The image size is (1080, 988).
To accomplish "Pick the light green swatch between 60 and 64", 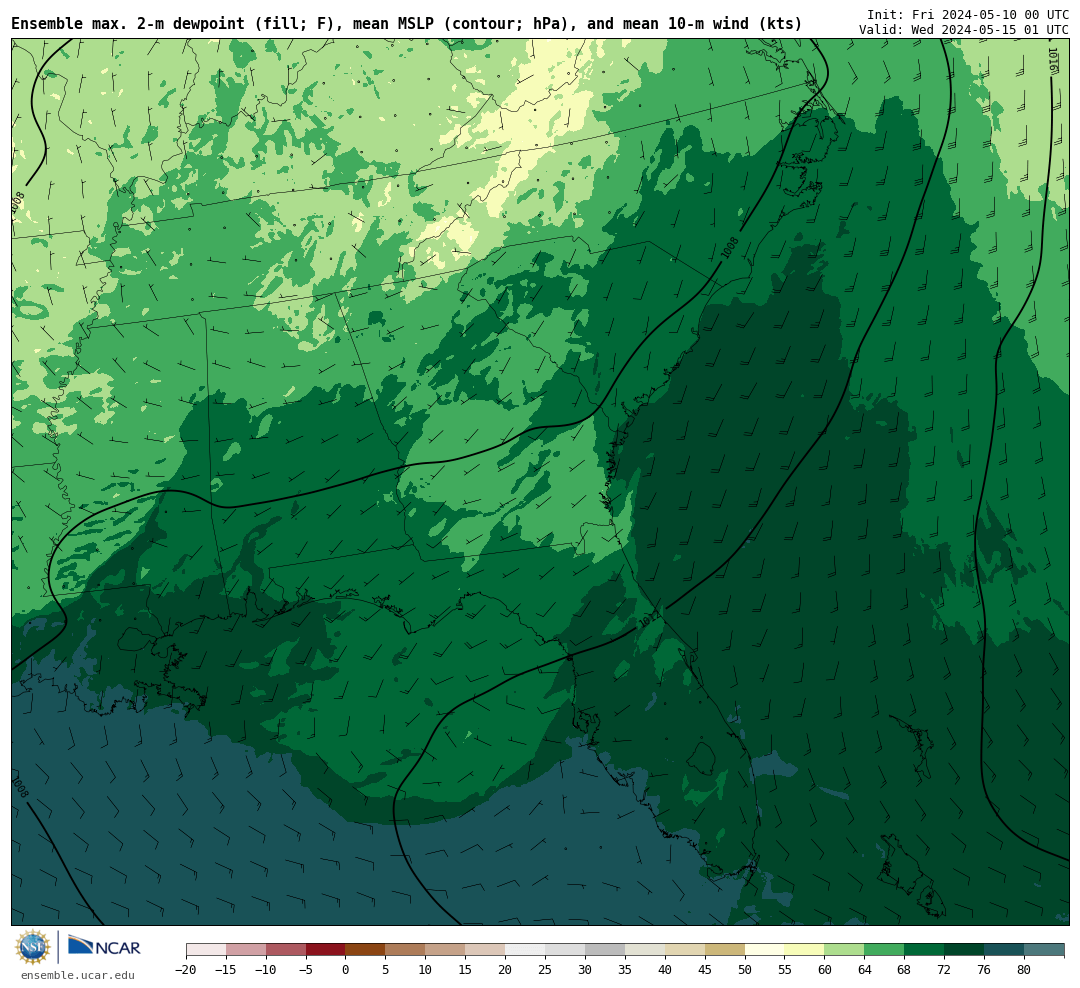I will coord(844,950).
